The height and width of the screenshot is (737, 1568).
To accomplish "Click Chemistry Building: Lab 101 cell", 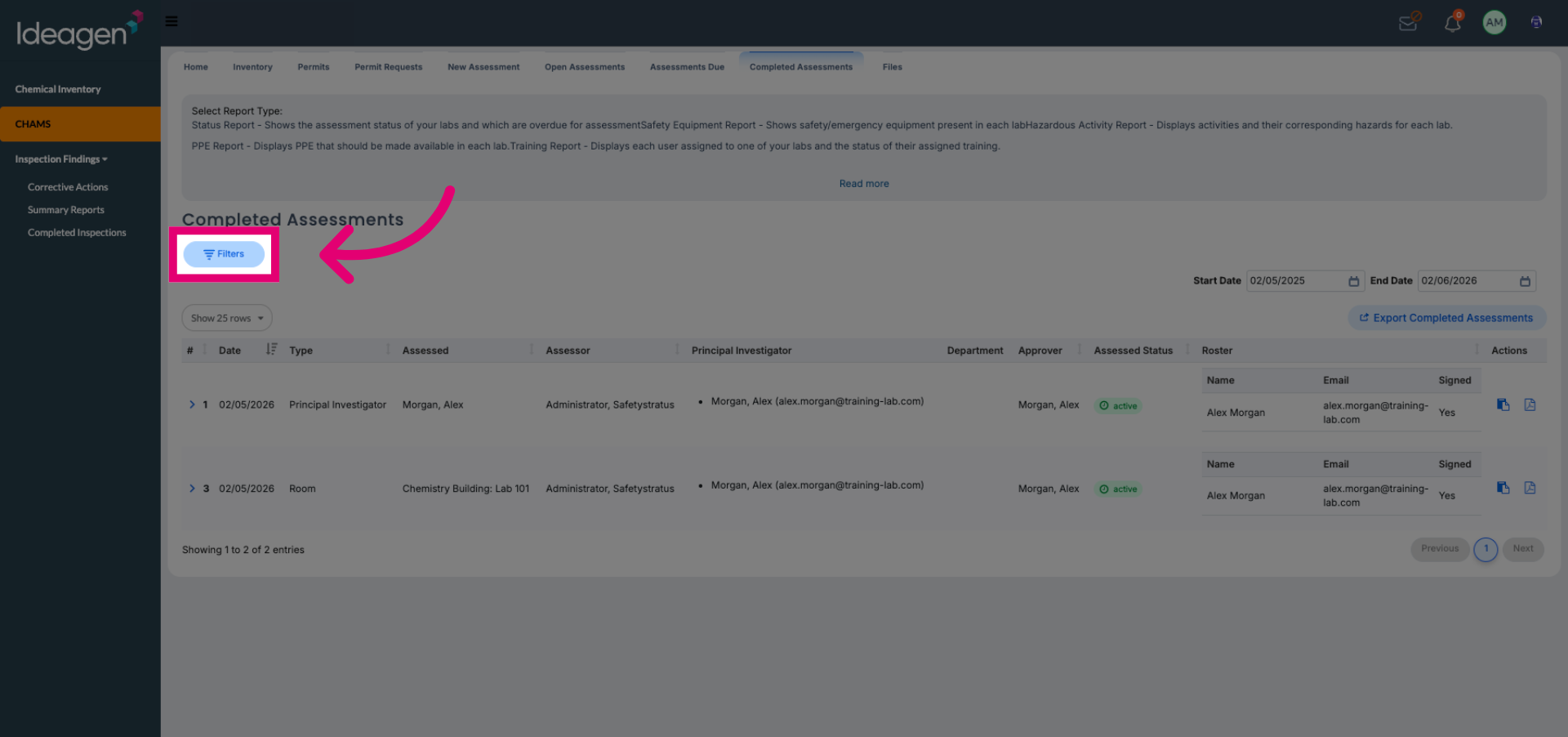I will tap(465, 489).
